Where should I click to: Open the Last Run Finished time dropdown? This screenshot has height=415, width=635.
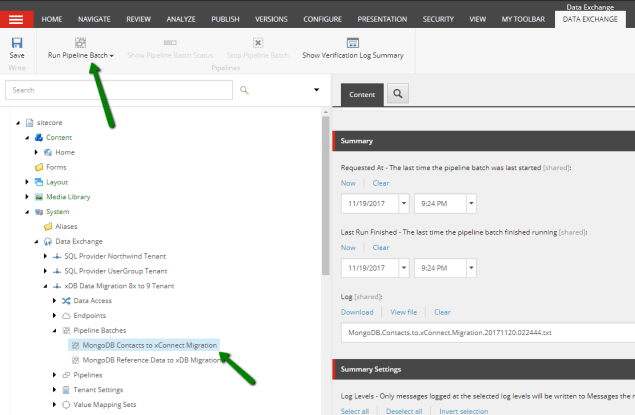point(470,269)
